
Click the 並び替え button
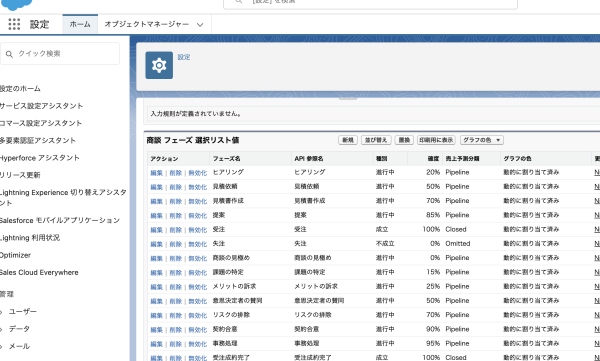(376, 140)
